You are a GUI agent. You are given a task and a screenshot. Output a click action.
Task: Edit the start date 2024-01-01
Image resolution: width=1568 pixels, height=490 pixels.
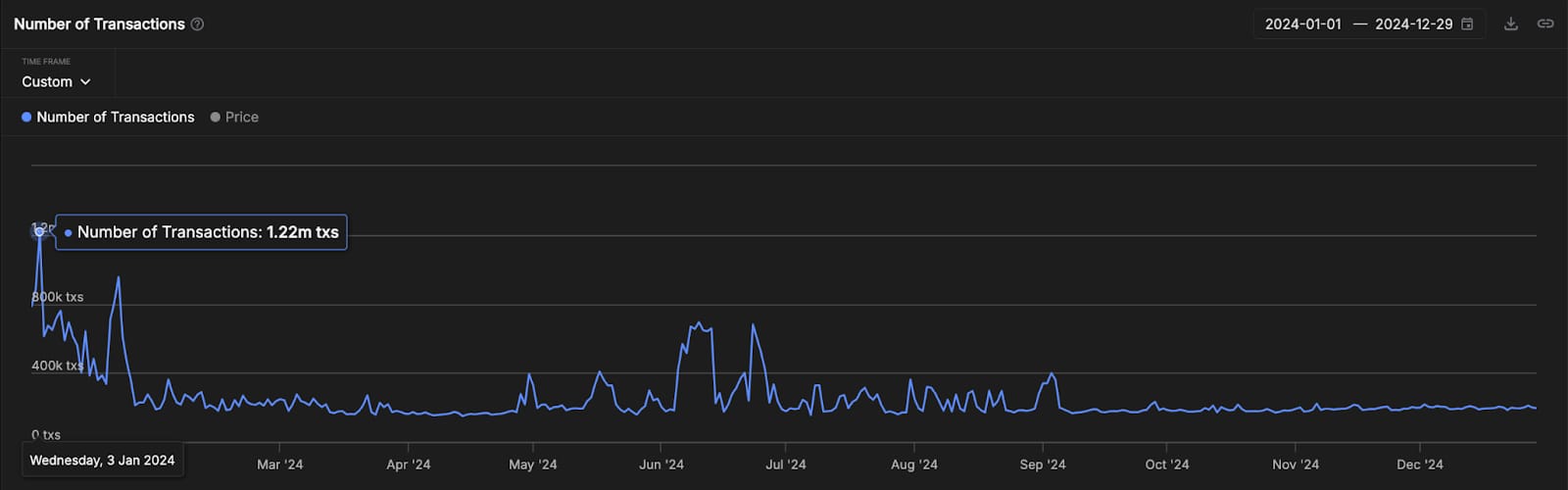pos(1302,24)
